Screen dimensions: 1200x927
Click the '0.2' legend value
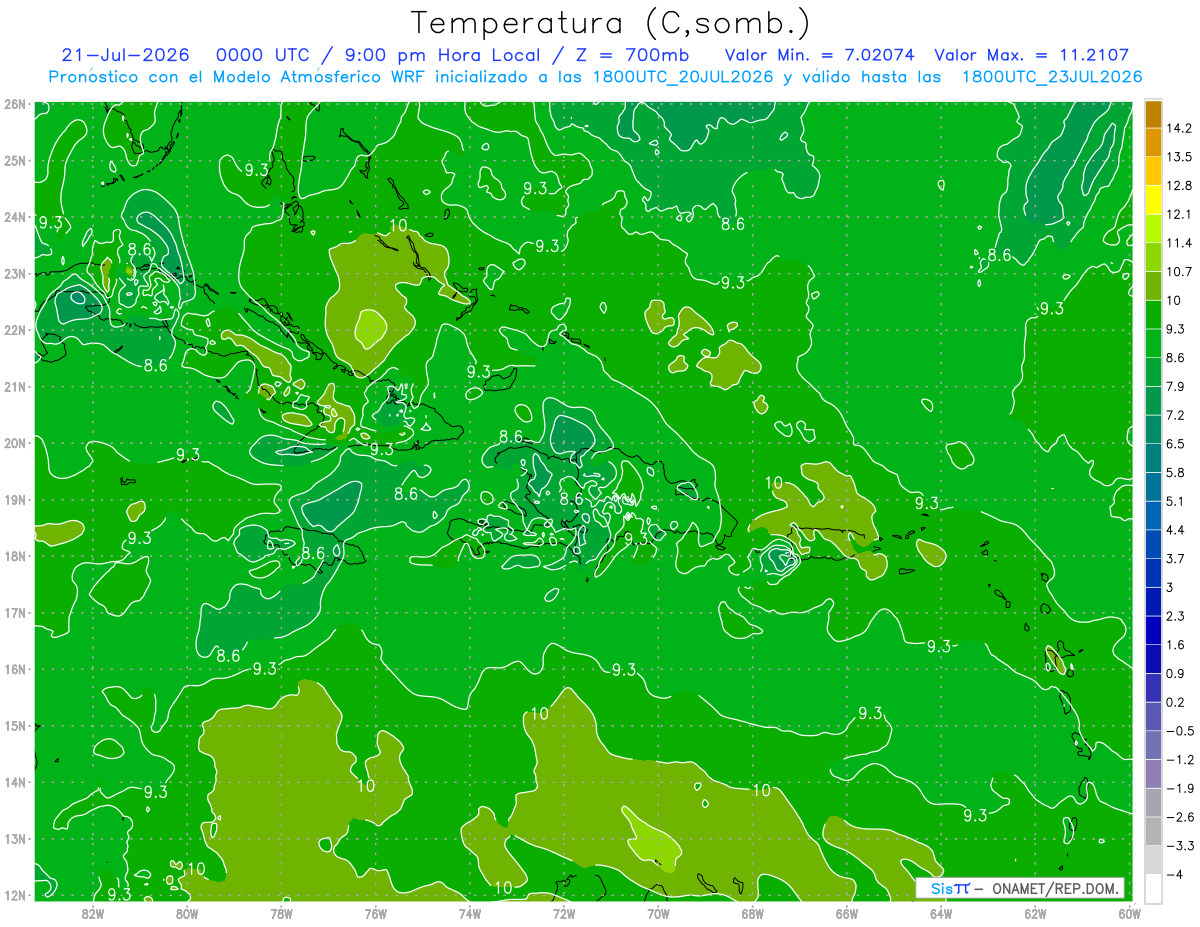(1176, 702)
